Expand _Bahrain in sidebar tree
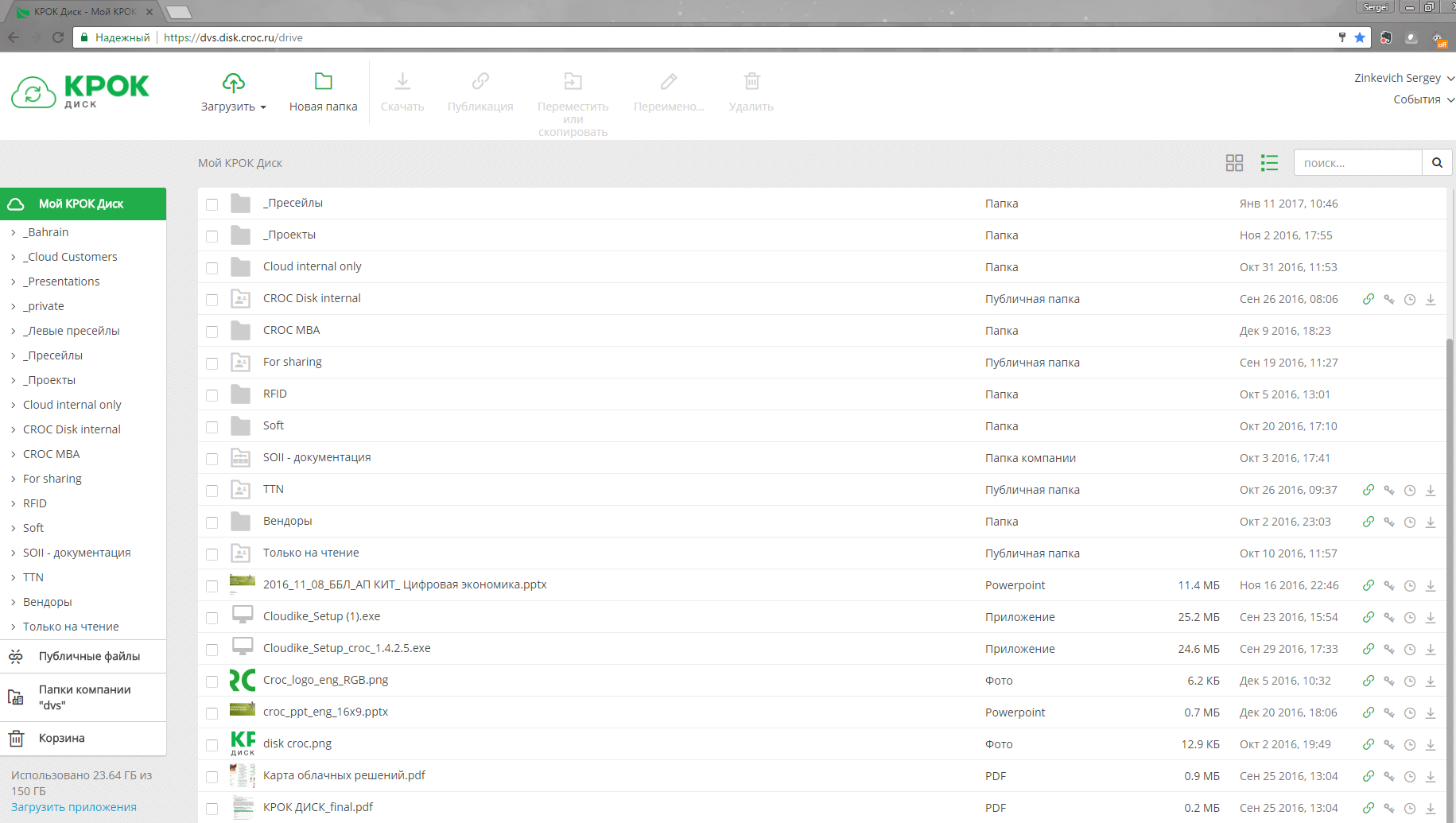Viewport: 1456px width, 823px height. (x=14, y=232)
